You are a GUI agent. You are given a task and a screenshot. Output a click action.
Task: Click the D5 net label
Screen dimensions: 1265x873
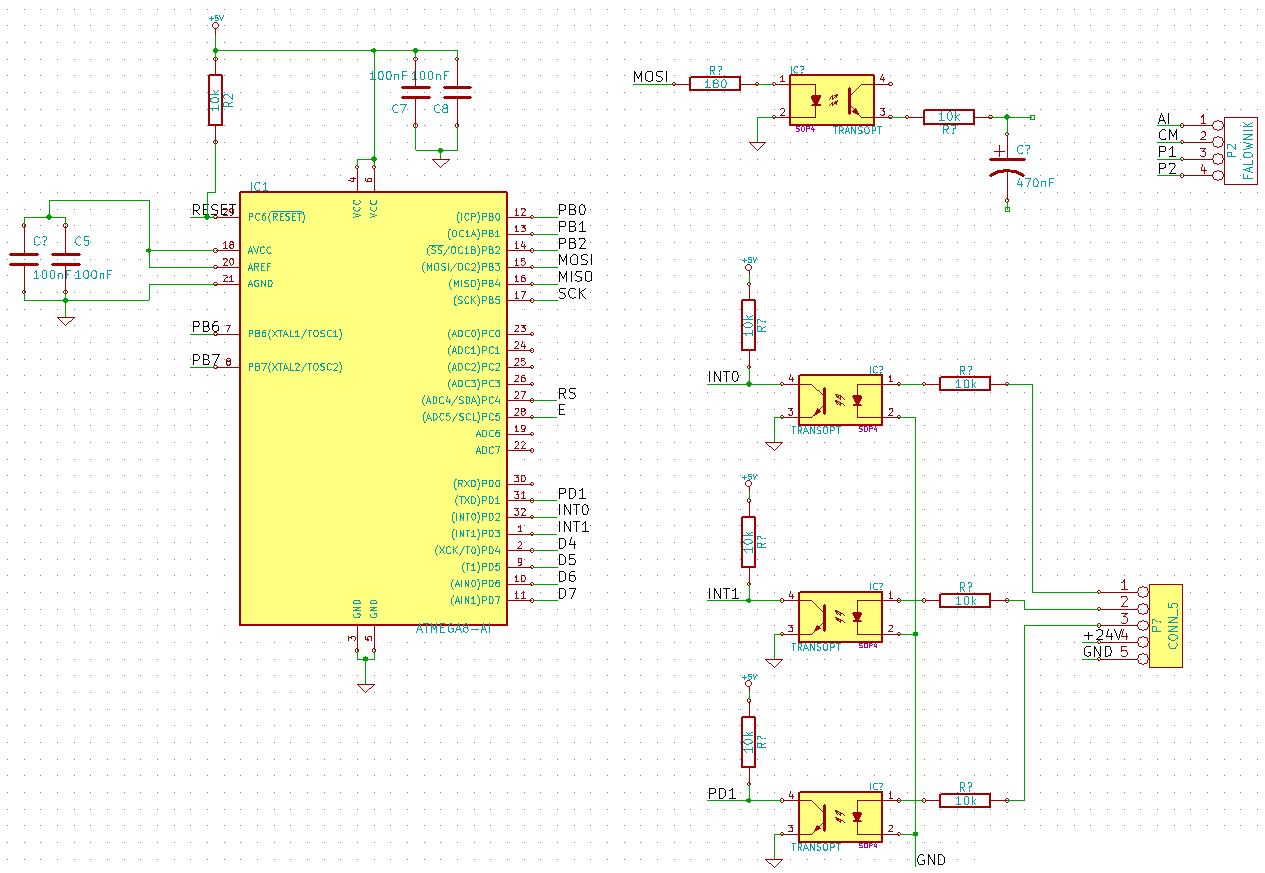tap(567, 560)
